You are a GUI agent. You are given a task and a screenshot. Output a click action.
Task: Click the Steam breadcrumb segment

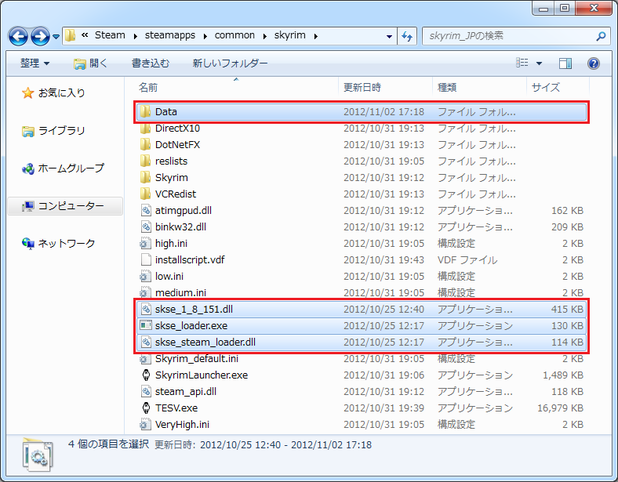(x=110, y=35)
